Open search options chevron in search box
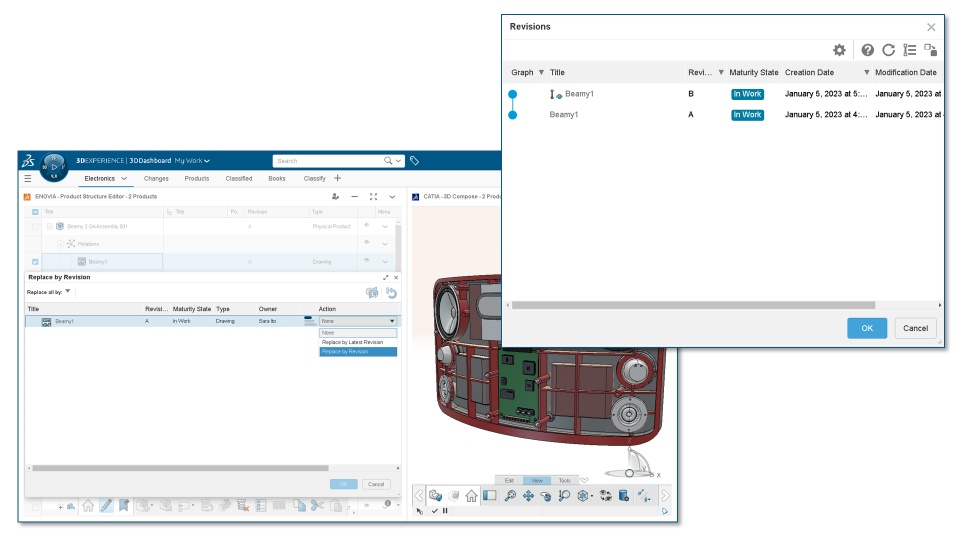This screenshot has width=960, height=540. [399, 161]
